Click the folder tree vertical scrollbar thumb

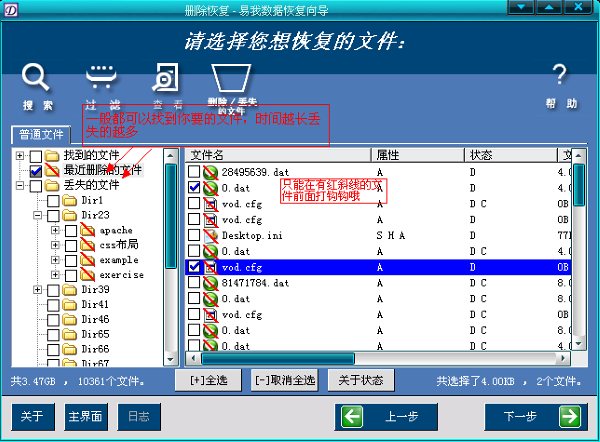(x=171, y=216)
